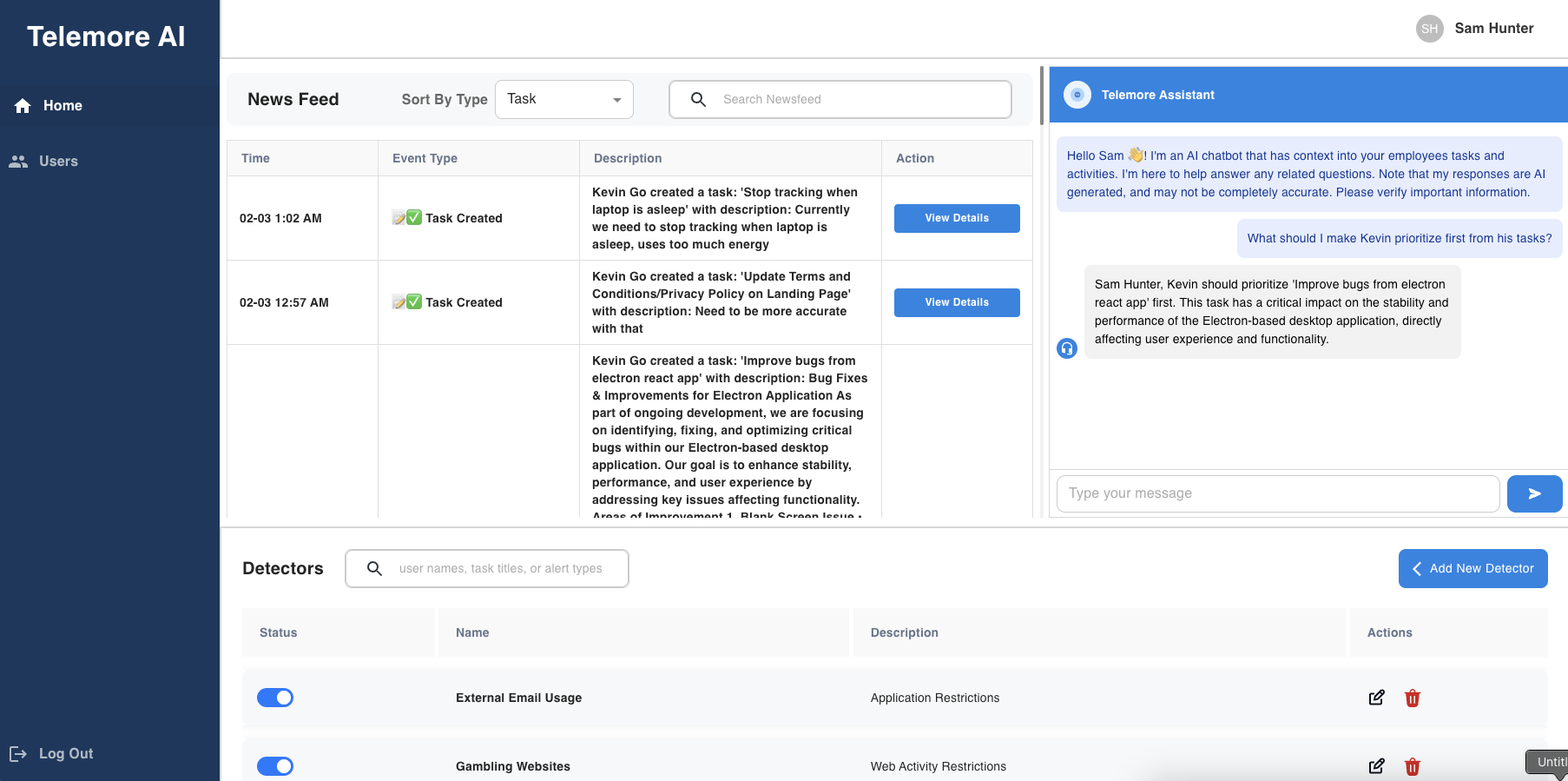Edit the External Email Usage detector
This screenshot has width=1568, height=781.
point(1376,698)
